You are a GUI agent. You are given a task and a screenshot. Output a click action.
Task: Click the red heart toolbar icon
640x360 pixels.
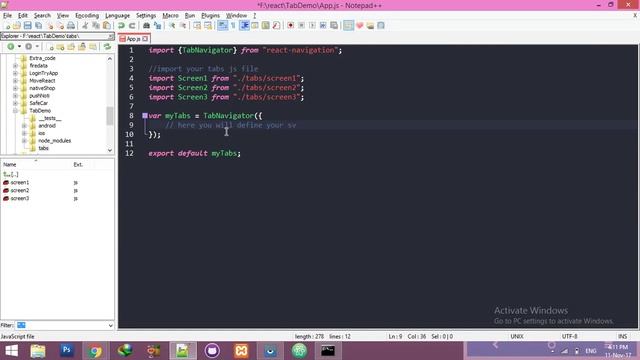[x=359, y=26]
